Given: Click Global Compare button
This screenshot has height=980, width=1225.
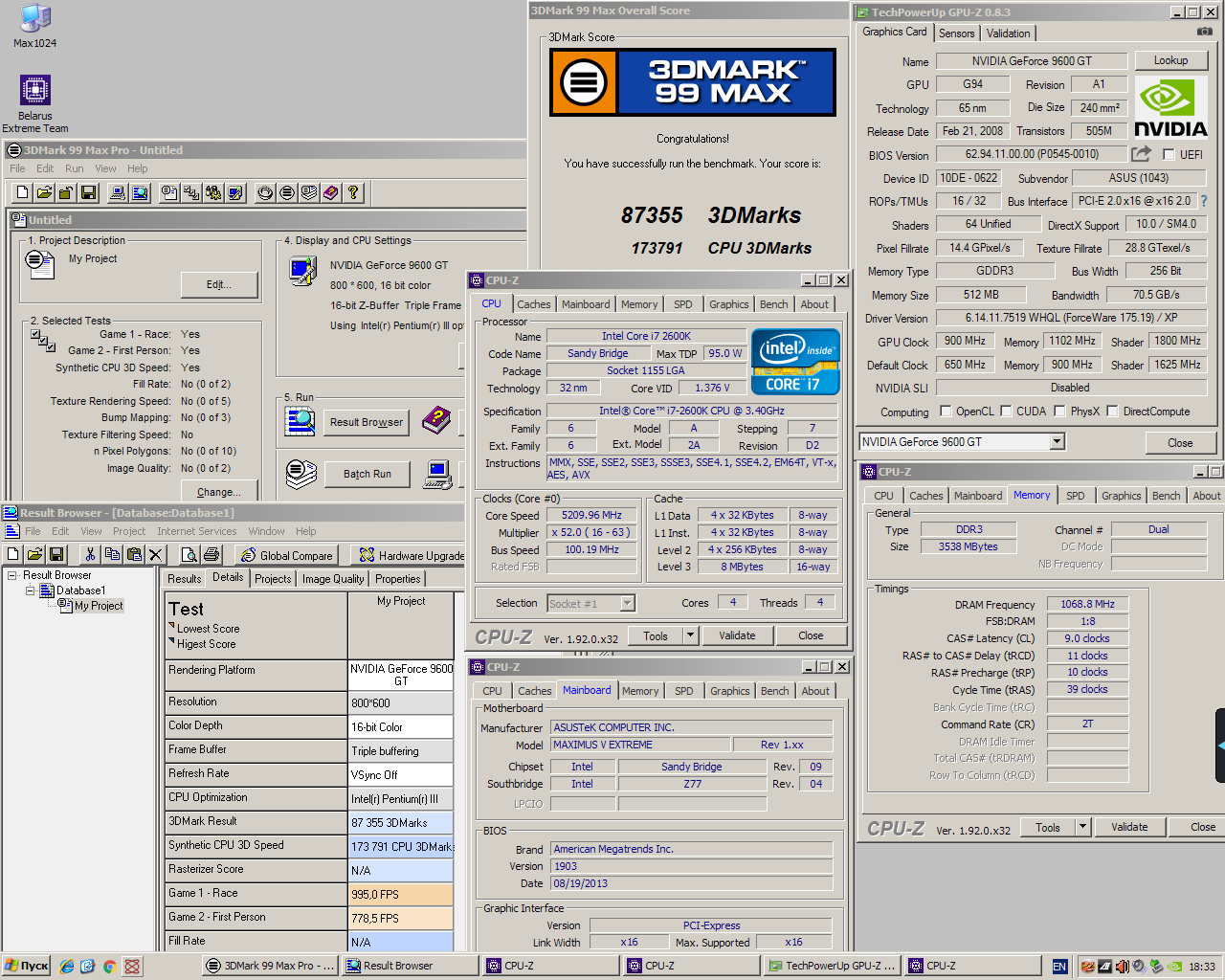Looking at the screenshot, I should click(x=286, y=555).
